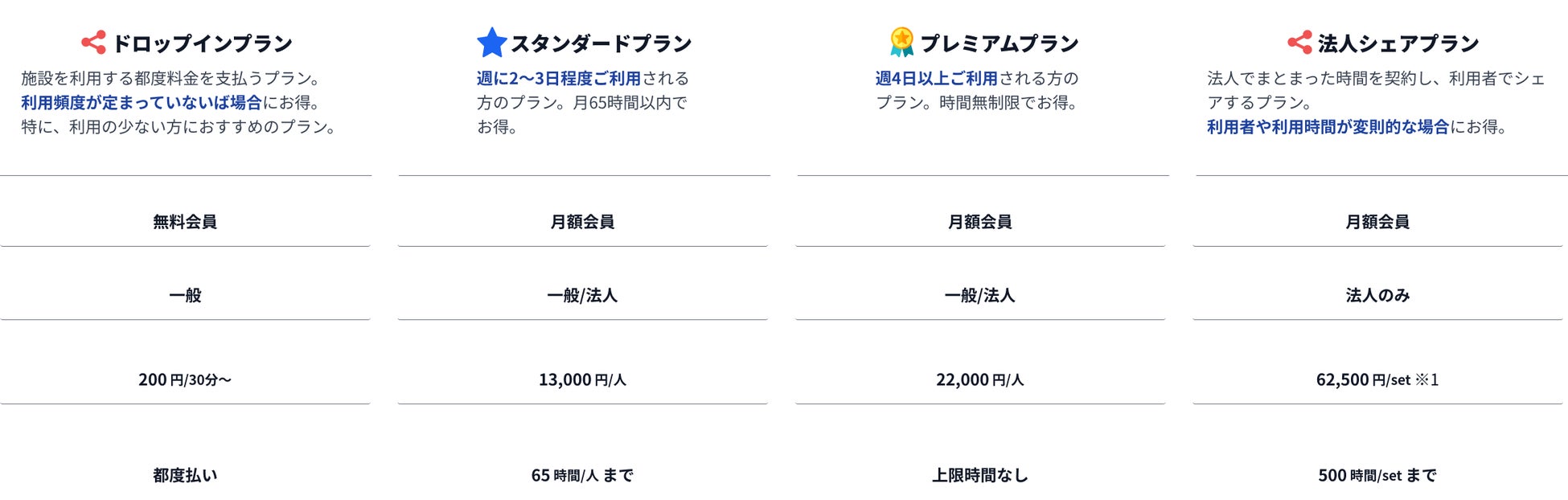
Task: Select the スタンダードプラン heading
Action: [x=601, y=43]
